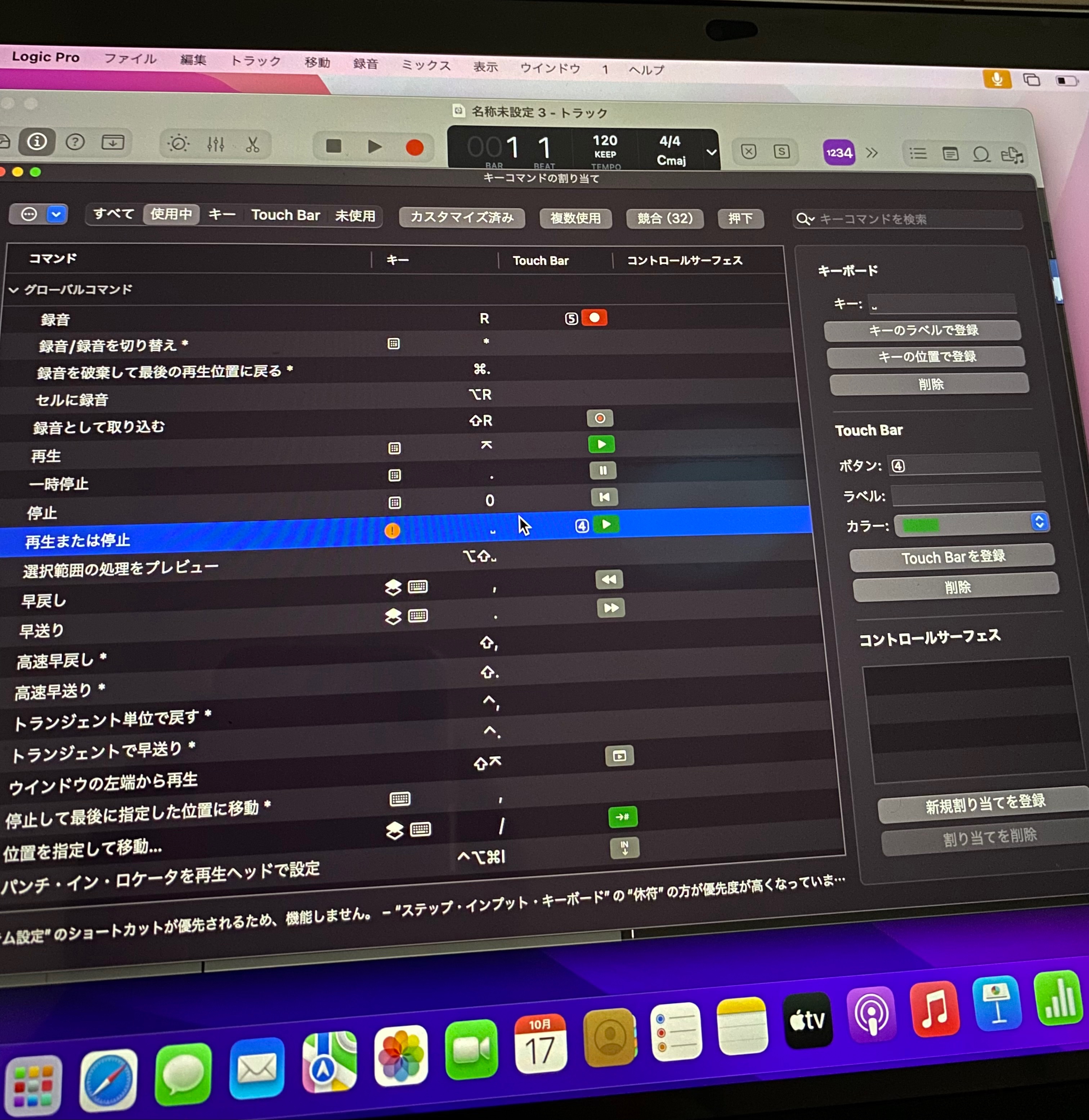Click the Record button in transport
This screenshot has height=1120, width=1089.
pos(414,148)
